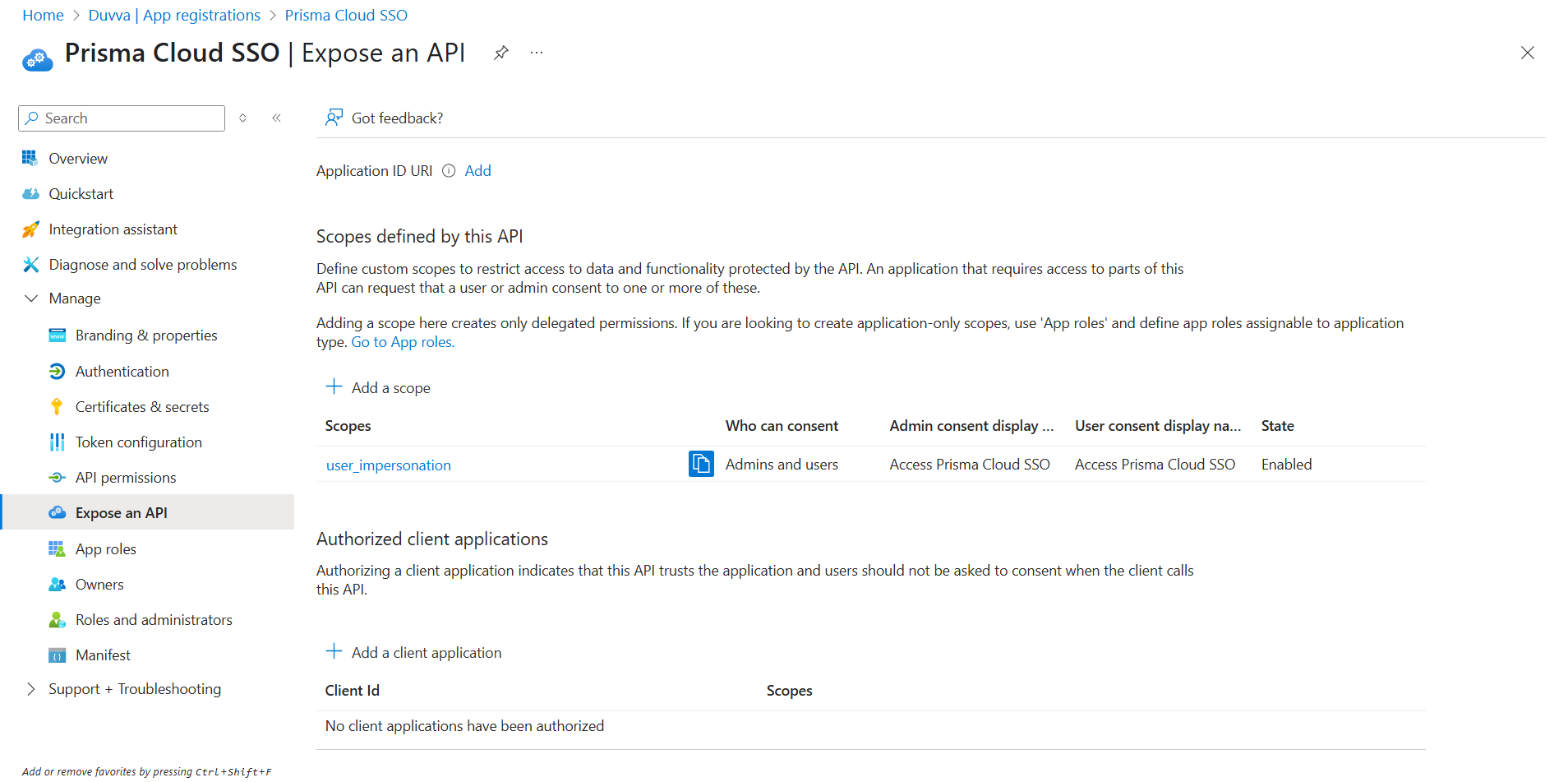The height and width of the screenshot is (782, 1568).
Task: Click Add a client application button
Action: click(x=413, y=652)
